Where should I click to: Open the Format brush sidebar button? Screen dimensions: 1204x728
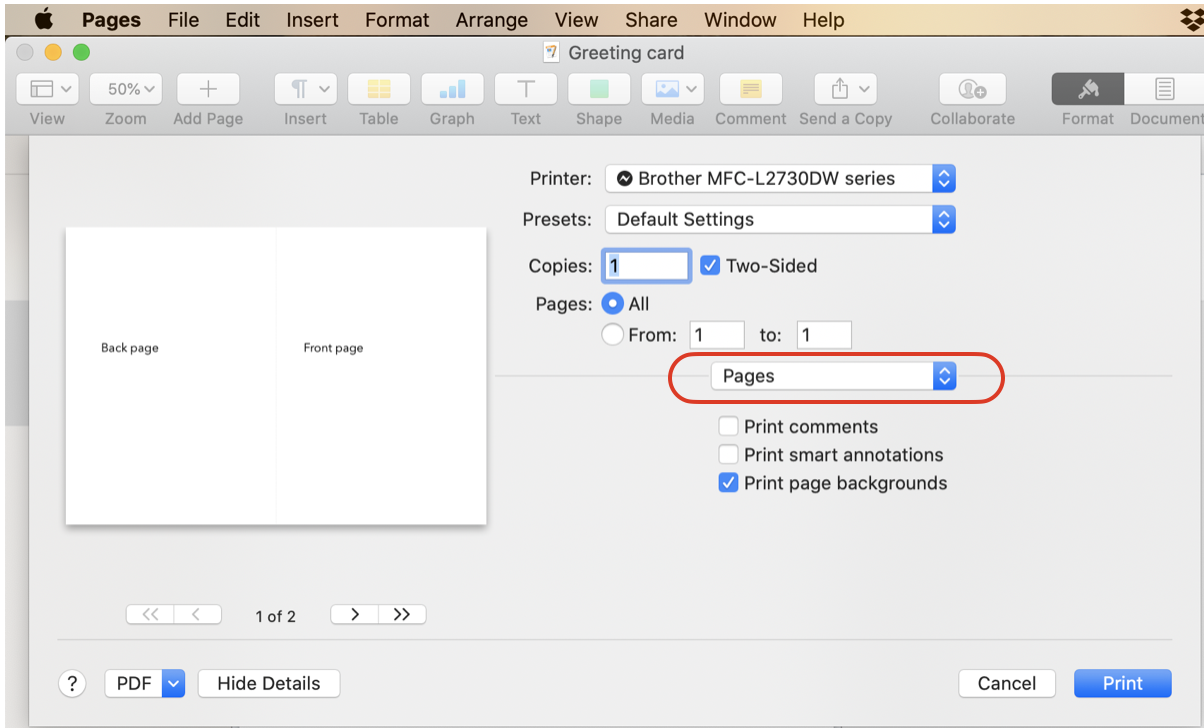[x=1088, y=89]
